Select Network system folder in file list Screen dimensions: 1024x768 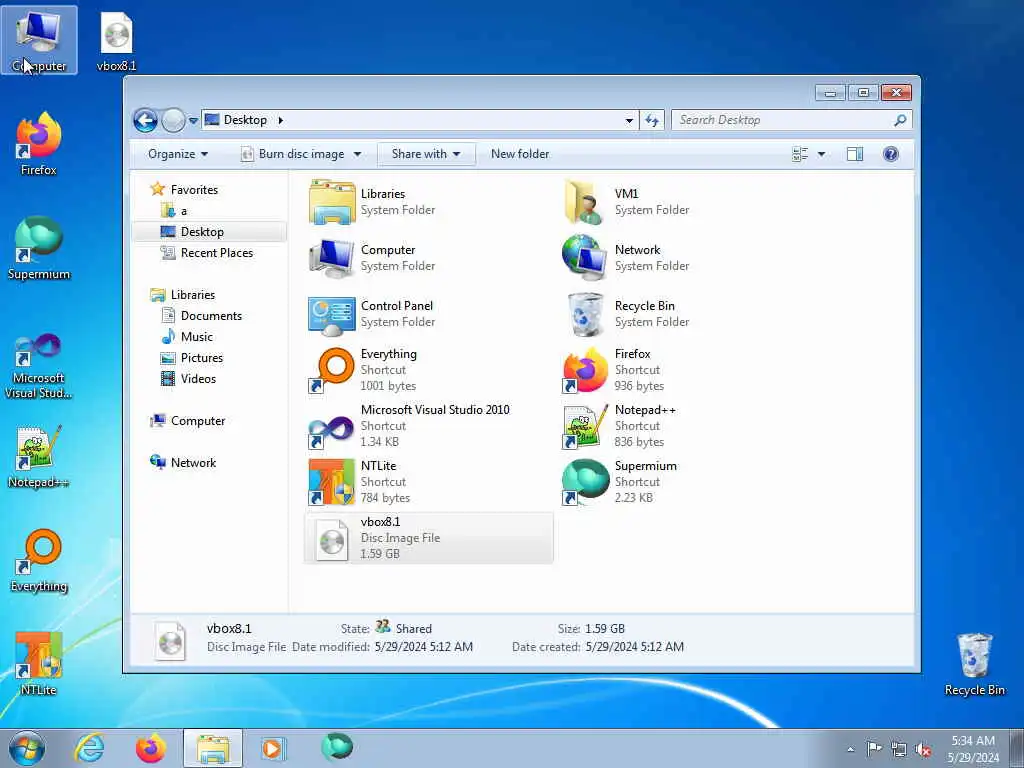[682, 258]
